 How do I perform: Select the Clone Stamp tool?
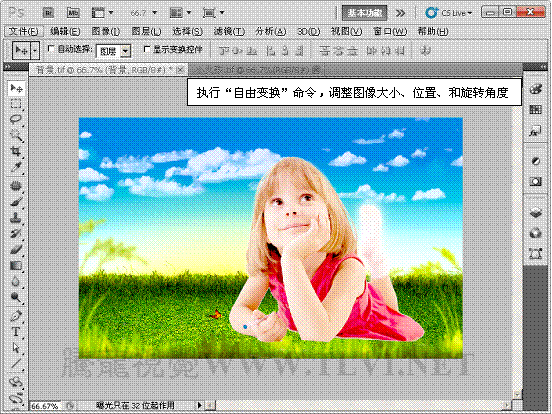[x=16, y=218]
